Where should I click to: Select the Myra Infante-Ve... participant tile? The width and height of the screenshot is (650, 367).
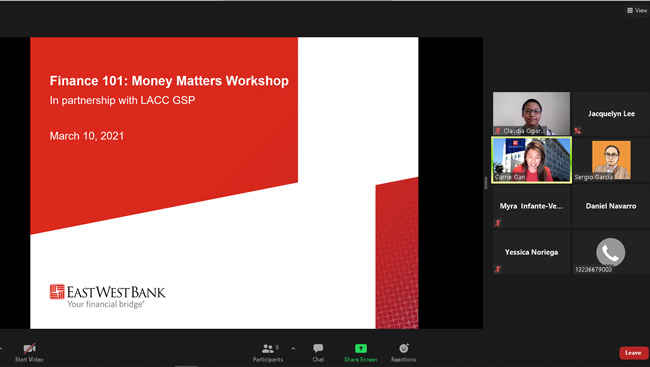[531, 206]
